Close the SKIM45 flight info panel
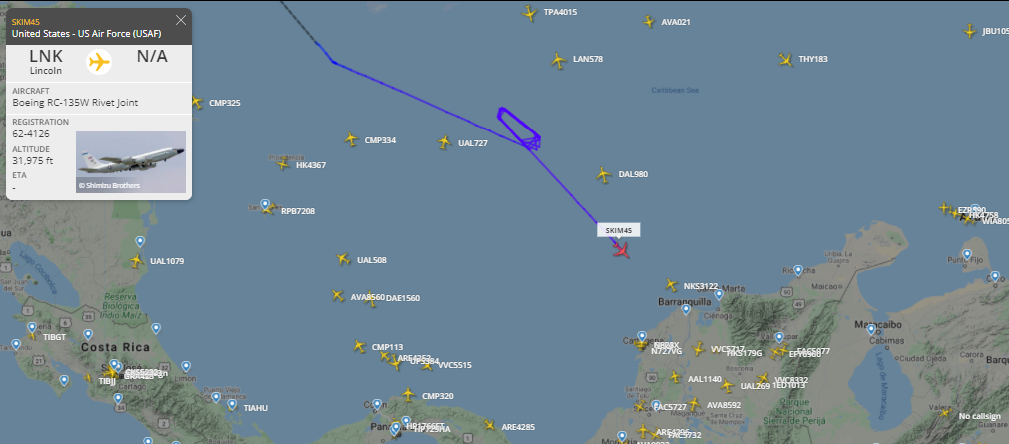This screenshot has height=444, width=1009. (x=181, y=20)
